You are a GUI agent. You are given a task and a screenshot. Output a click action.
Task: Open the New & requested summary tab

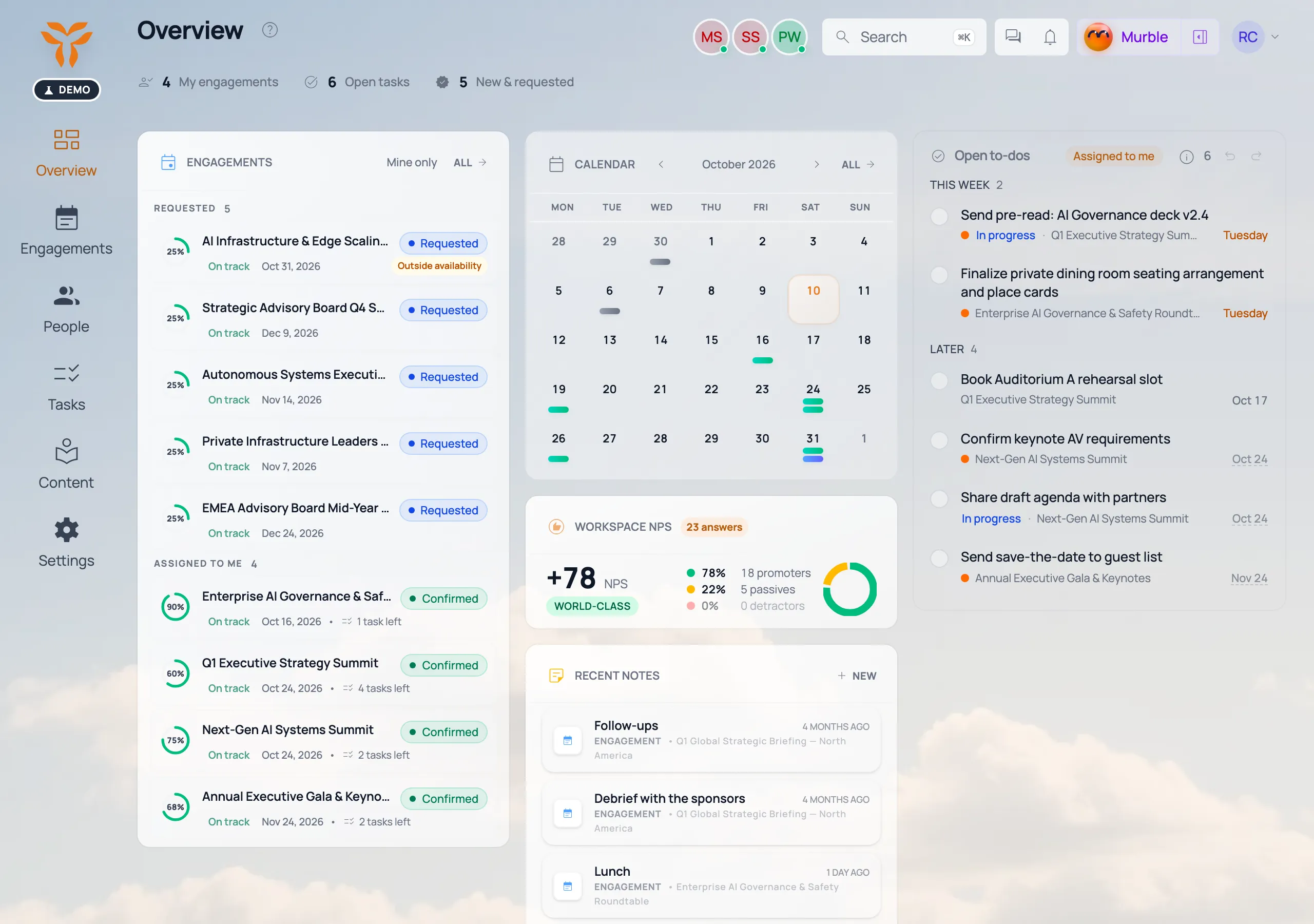pos(505,82)
